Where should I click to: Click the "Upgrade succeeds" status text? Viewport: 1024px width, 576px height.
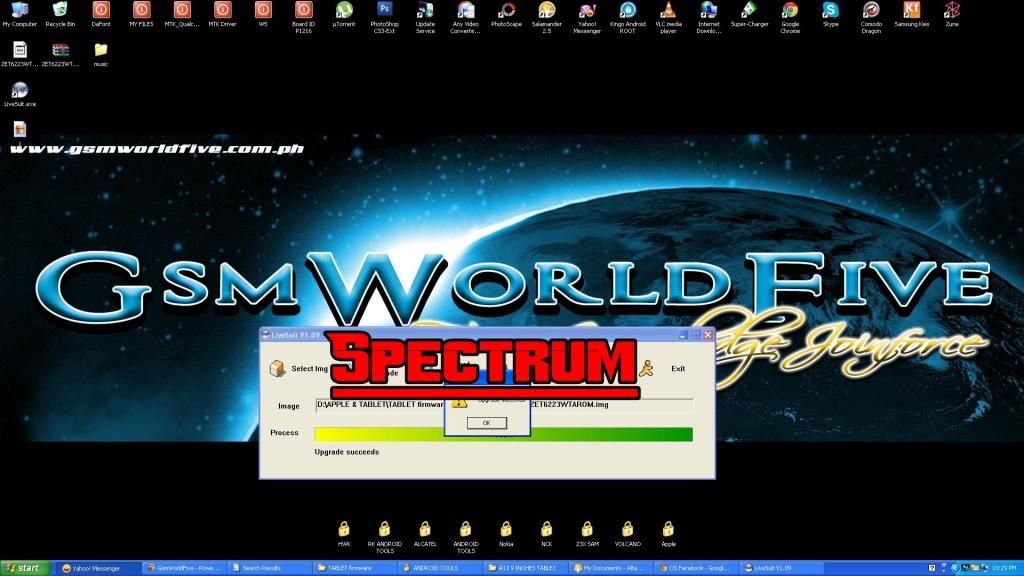pos(347,452)
